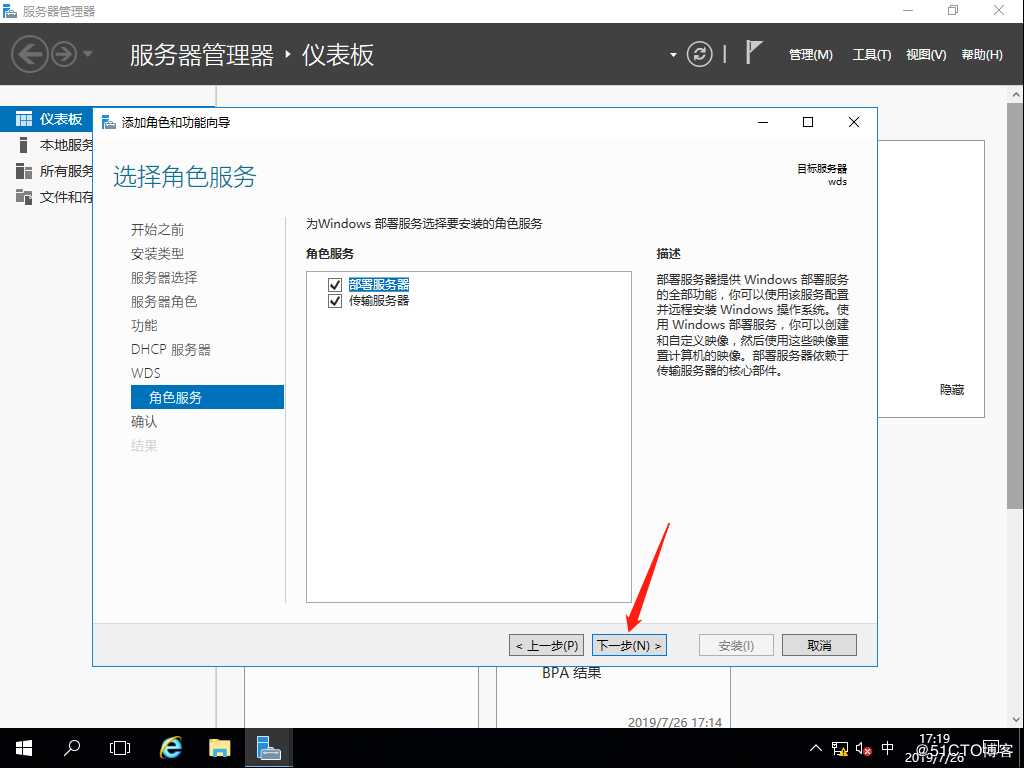Viewport: 1024px width, 768px height.
Task: Uncheck the 部署服务器 role service checkbox
Action: pos(335,285)
